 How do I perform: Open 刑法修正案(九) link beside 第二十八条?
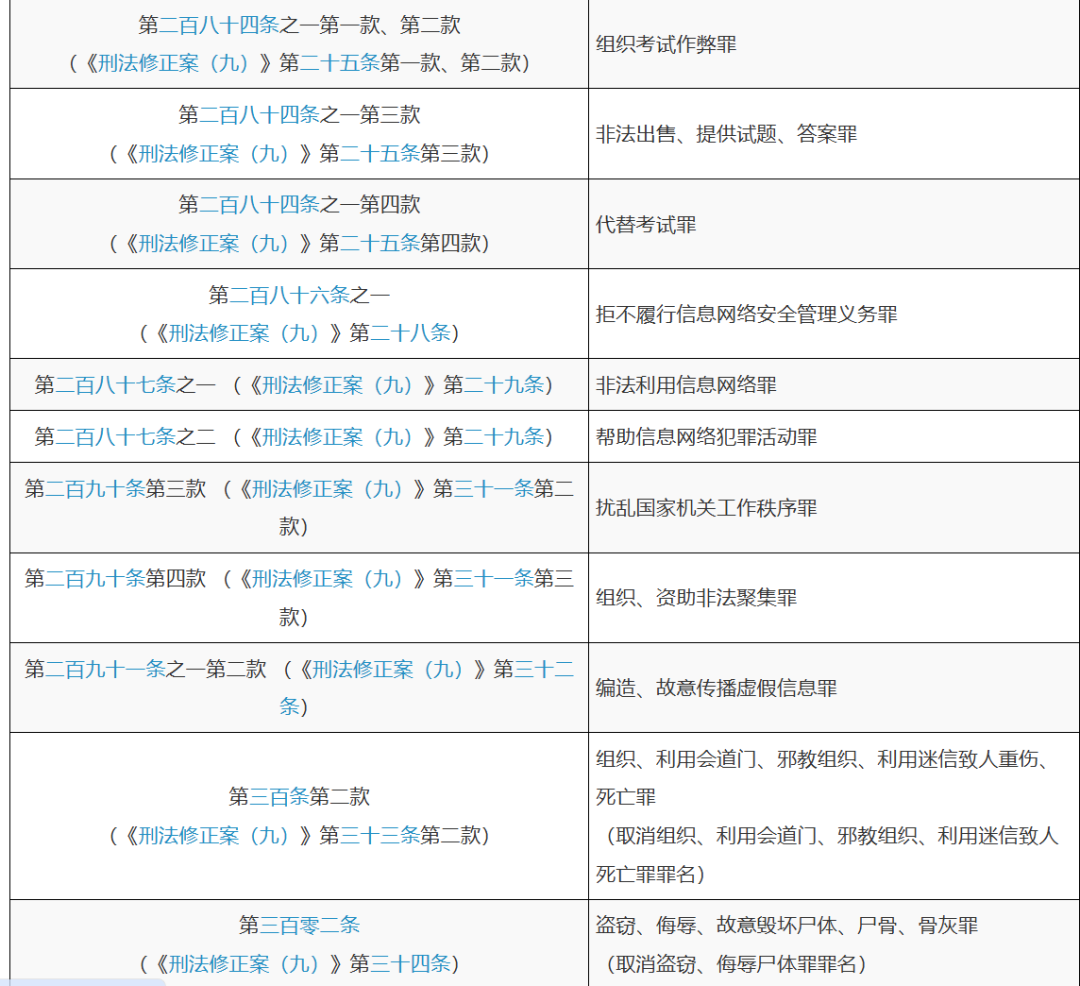coord(243,333)
